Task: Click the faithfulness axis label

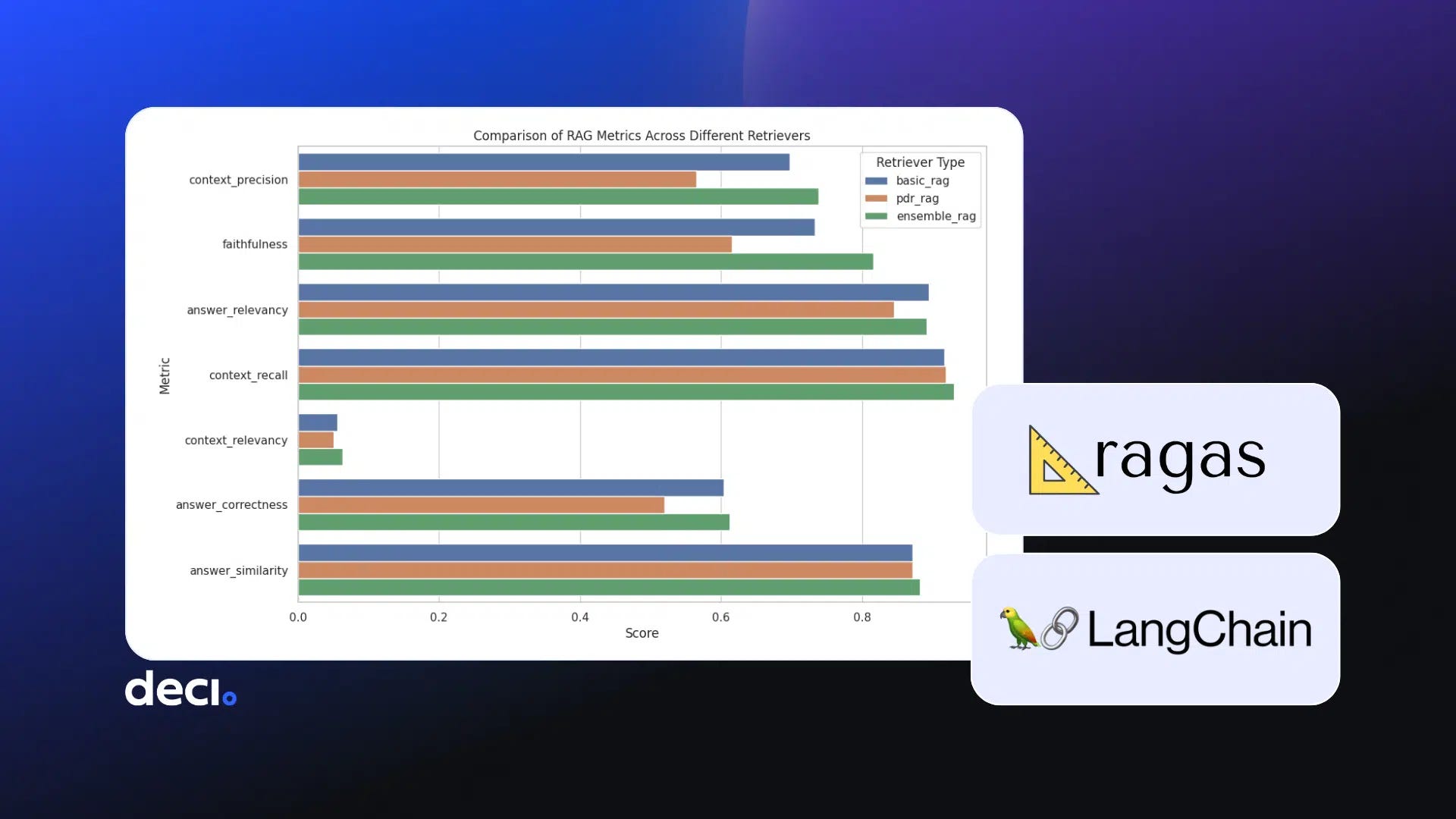Action: click(255, 244)
